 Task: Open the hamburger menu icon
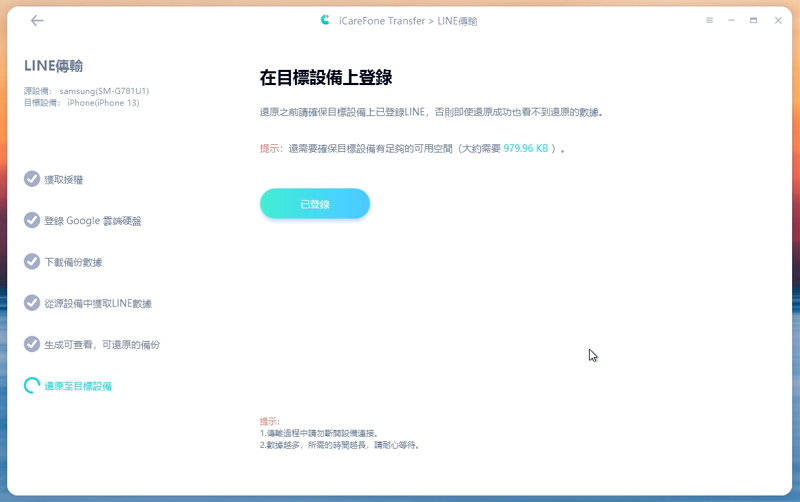(x=709, y=20)
